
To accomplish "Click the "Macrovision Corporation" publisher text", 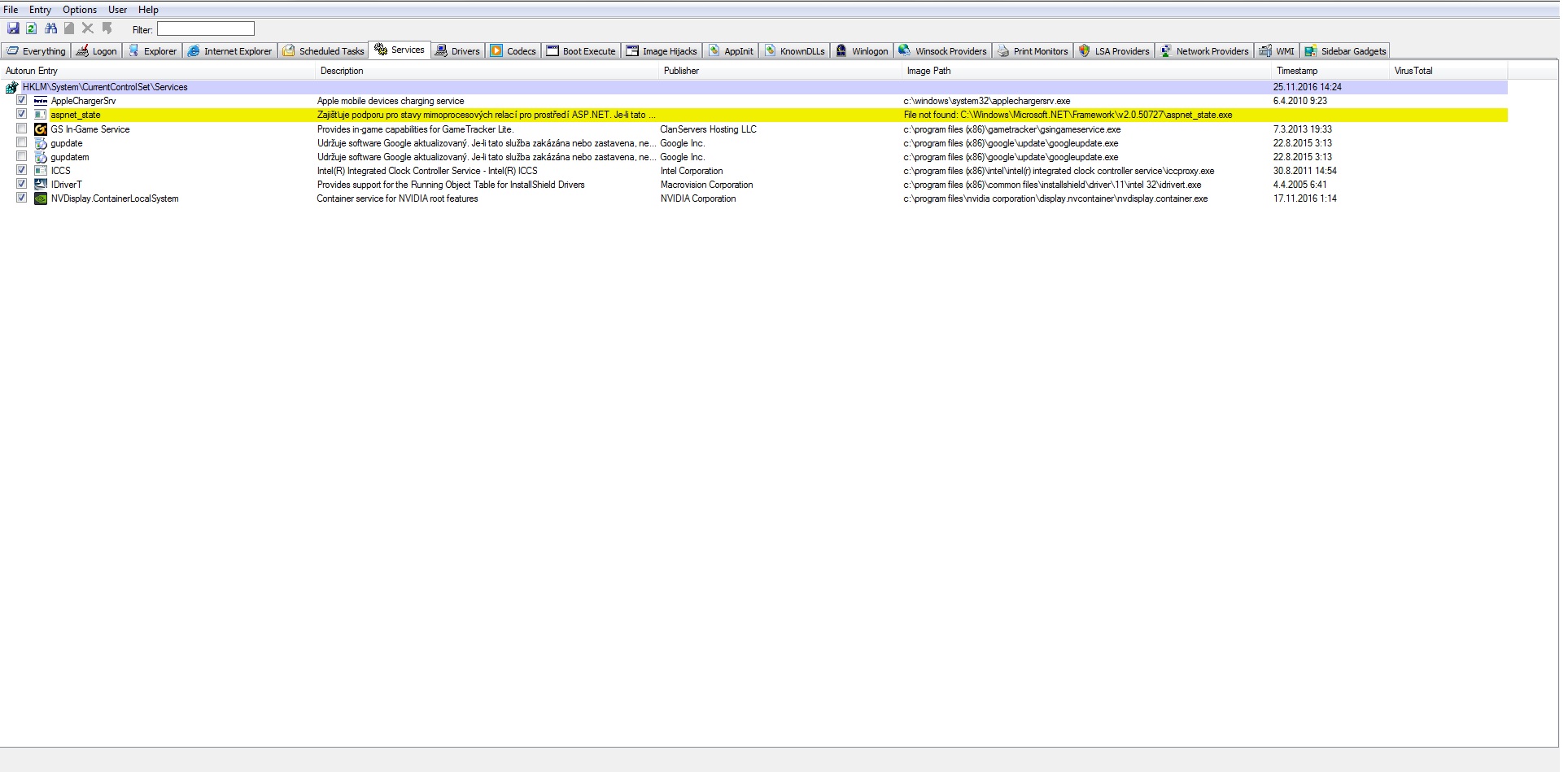I will click(x=706, y=185).
